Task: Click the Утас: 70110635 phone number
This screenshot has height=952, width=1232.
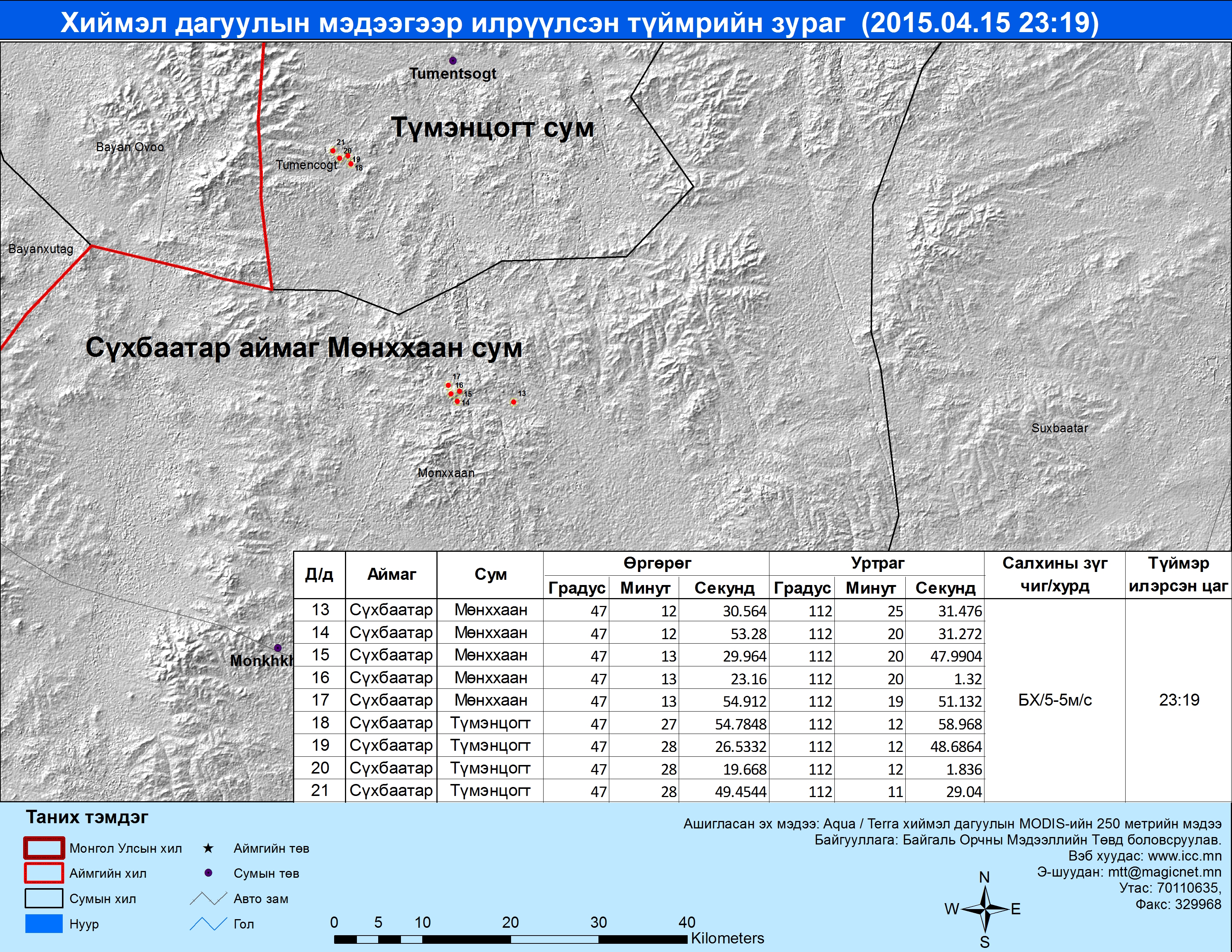Action: 1170,888
